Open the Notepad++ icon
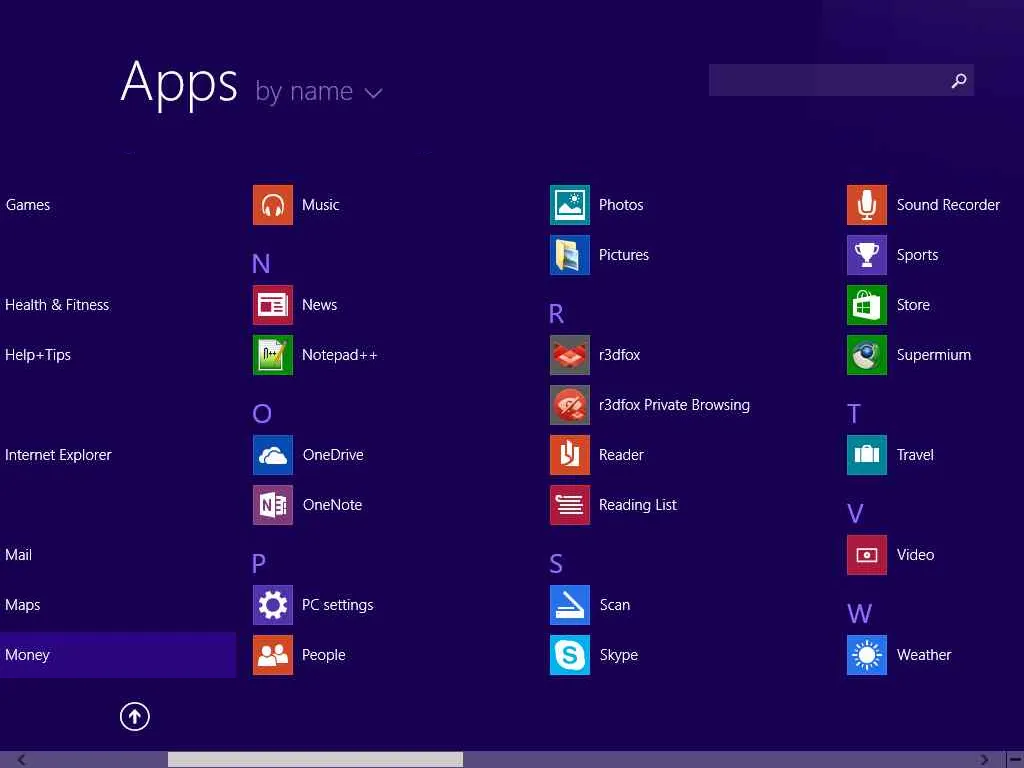Image resolution: width=1024 pixels, height=768 pixels. (272, 355)
